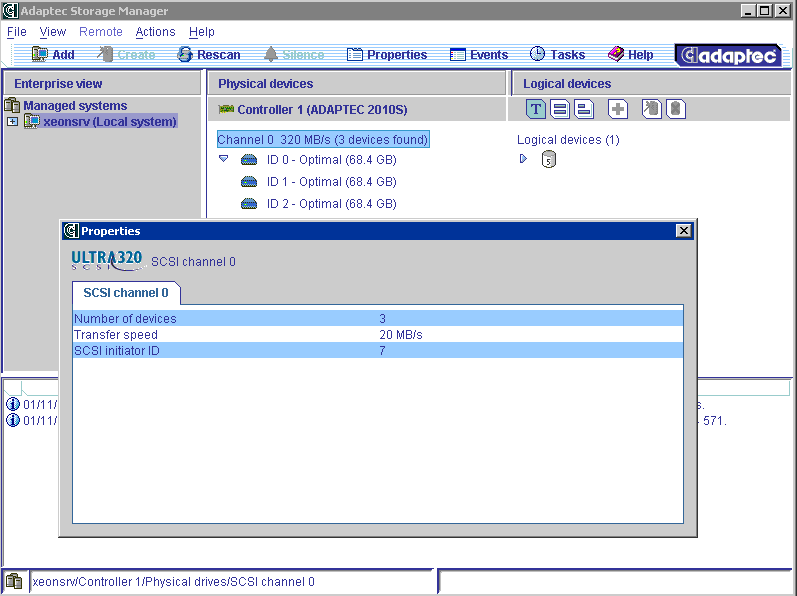Open the File menu
The width and height of the screenshot is (797, 596).
(16, 32)
